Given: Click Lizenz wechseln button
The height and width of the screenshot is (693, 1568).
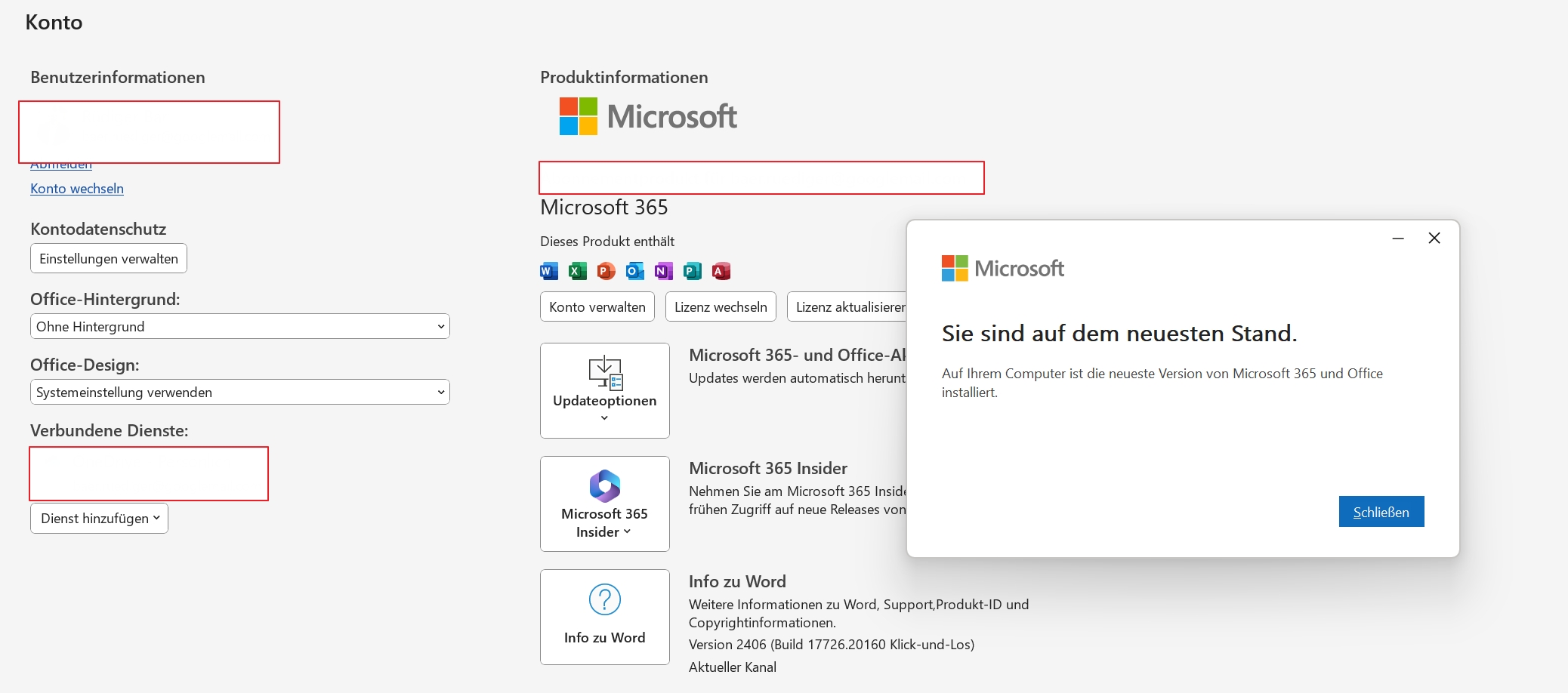Looking at the screenshot, I should (721, 306).
